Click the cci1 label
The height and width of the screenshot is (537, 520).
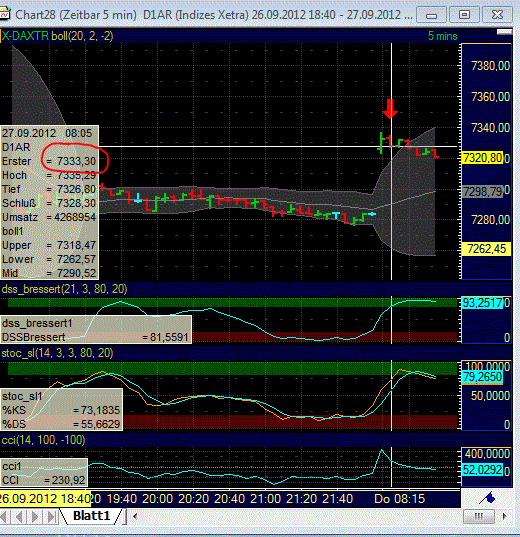point(12,466)
